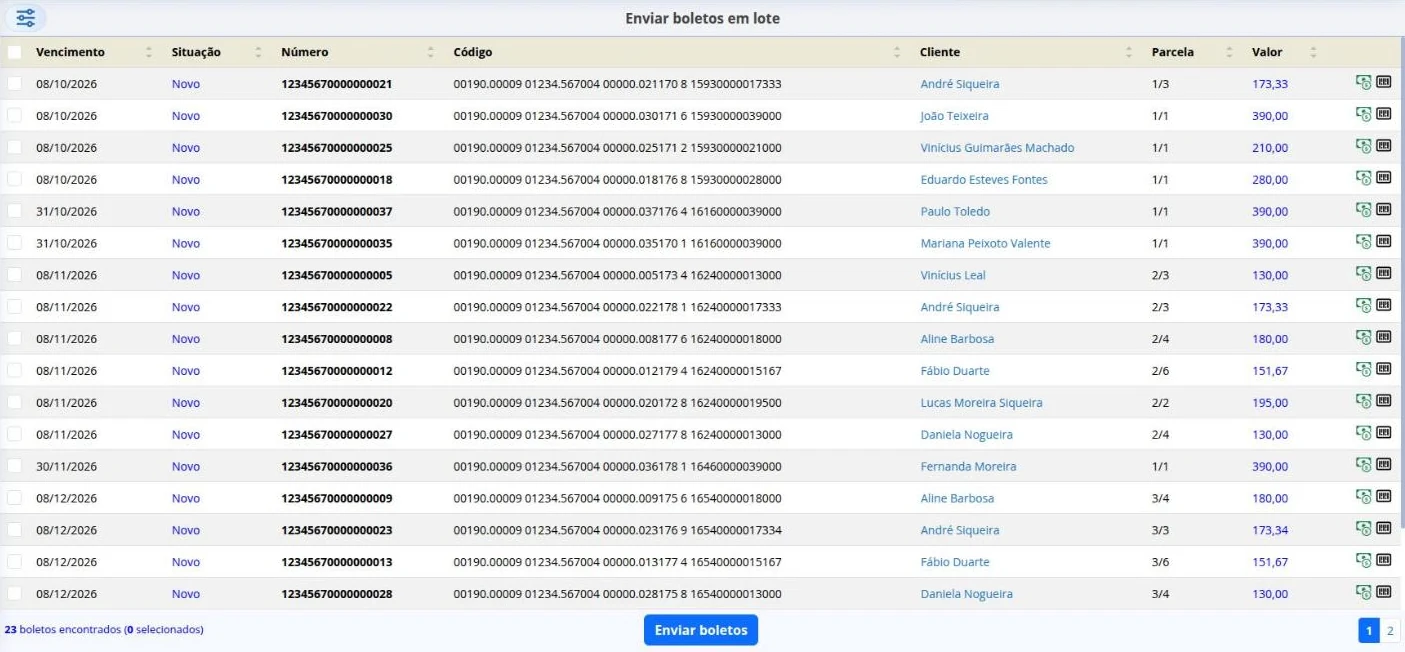Click green money icon for Lucas Moreira Siqueira

1363,402
